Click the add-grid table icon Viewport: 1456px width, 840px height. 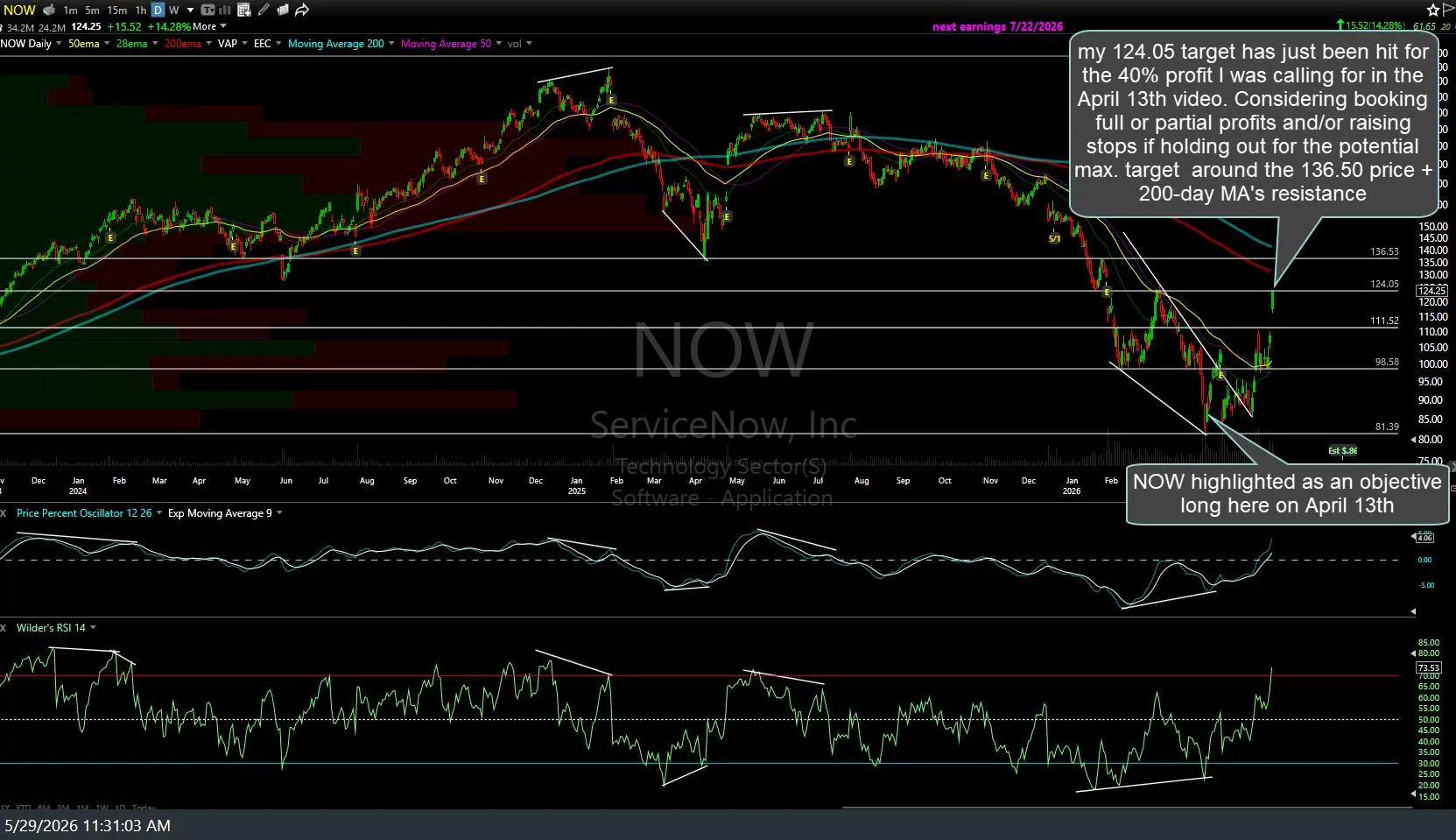[x=244, y=11]
